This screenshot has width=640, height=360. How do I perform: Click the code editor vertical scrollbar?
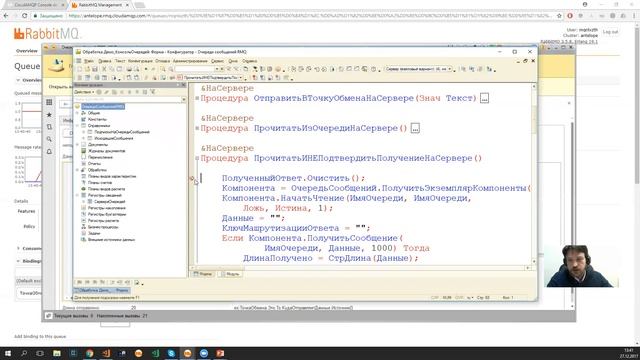[x=534, y=173]
